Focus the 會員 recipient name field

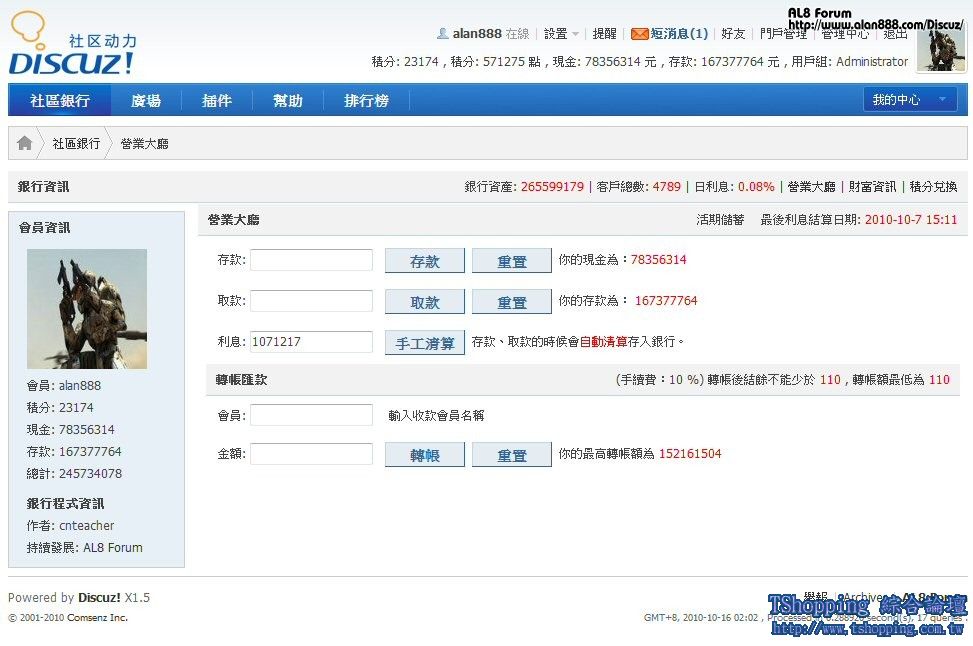pyautogui.click(x=311, y=415)
